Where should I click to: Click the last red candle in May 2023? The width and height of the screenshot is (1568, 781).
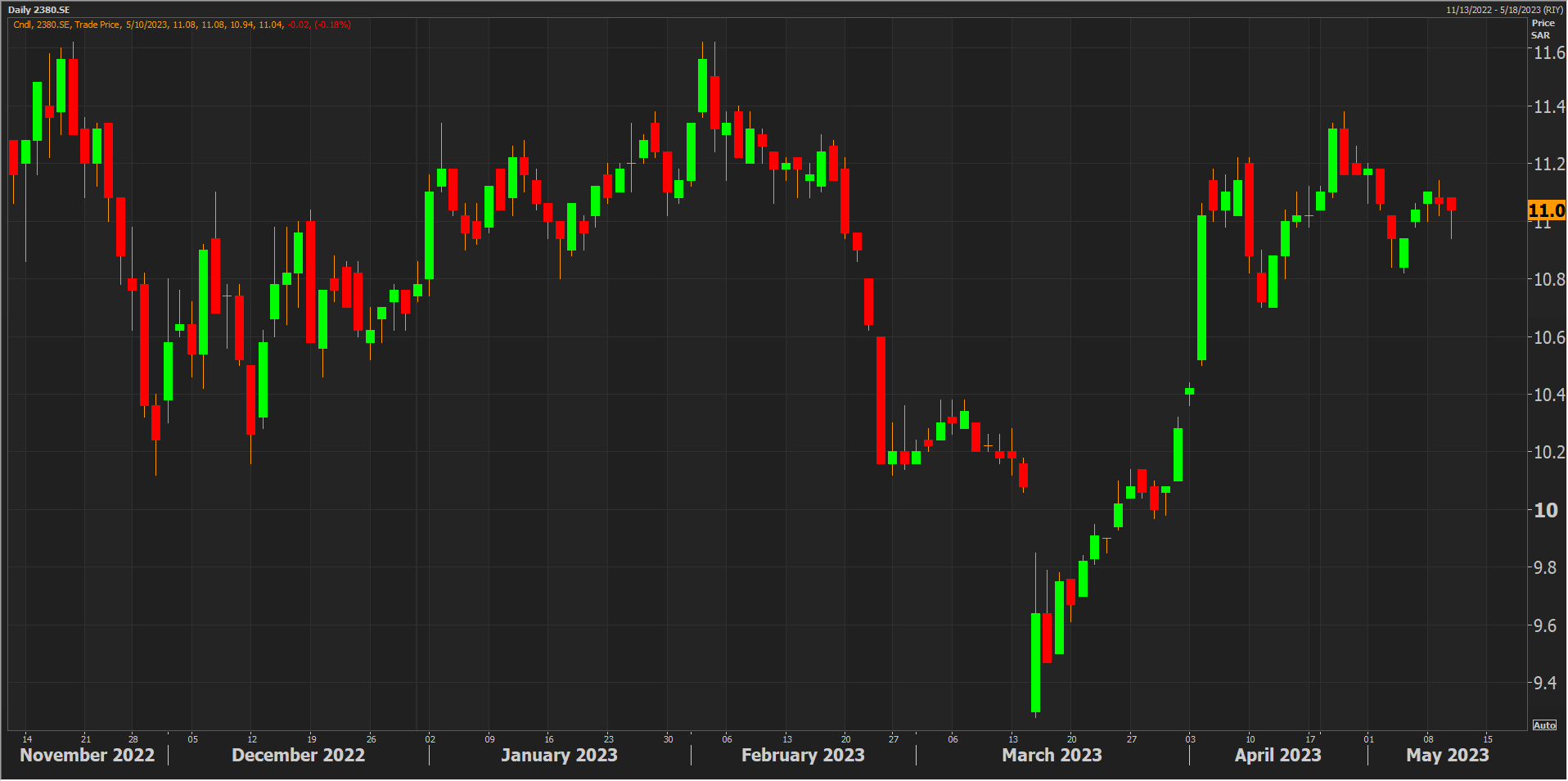pyautogui.click(x=1451, y=204)
